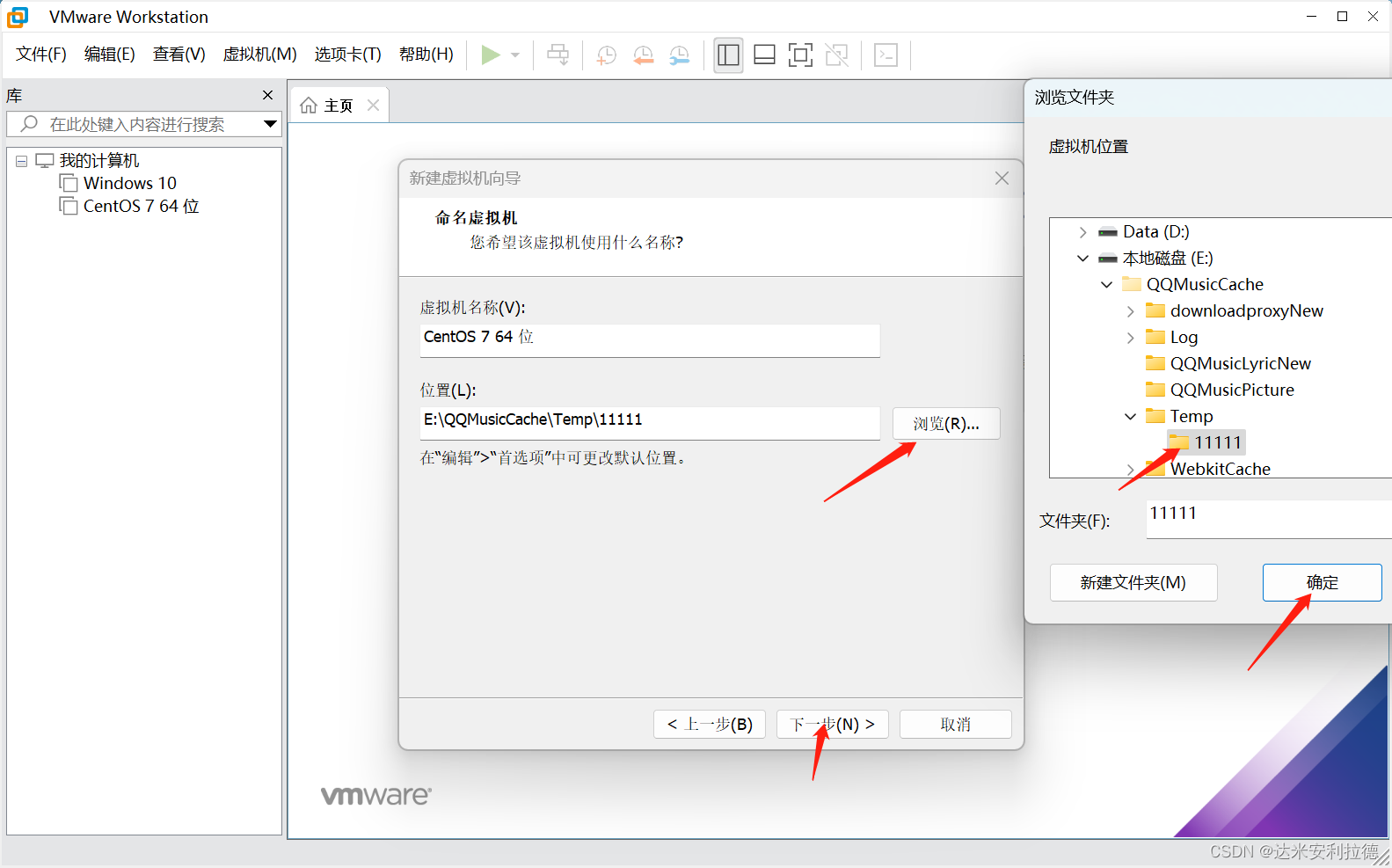Select CentOS 7 64 位 in library
The height and width of the screenshot is (868, 1392).
click(x=141, y=206)
